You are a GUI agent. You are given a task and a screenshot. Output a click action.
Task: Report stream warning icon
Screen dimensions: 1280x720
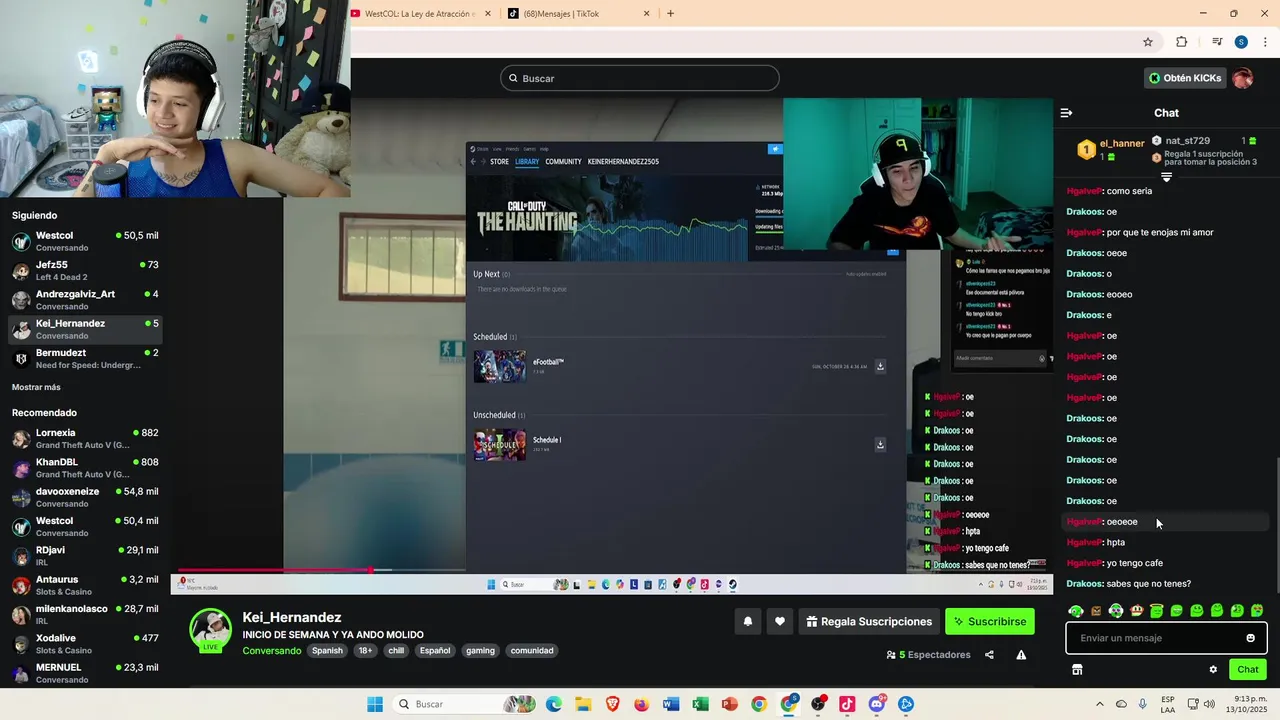[1021, 655]
